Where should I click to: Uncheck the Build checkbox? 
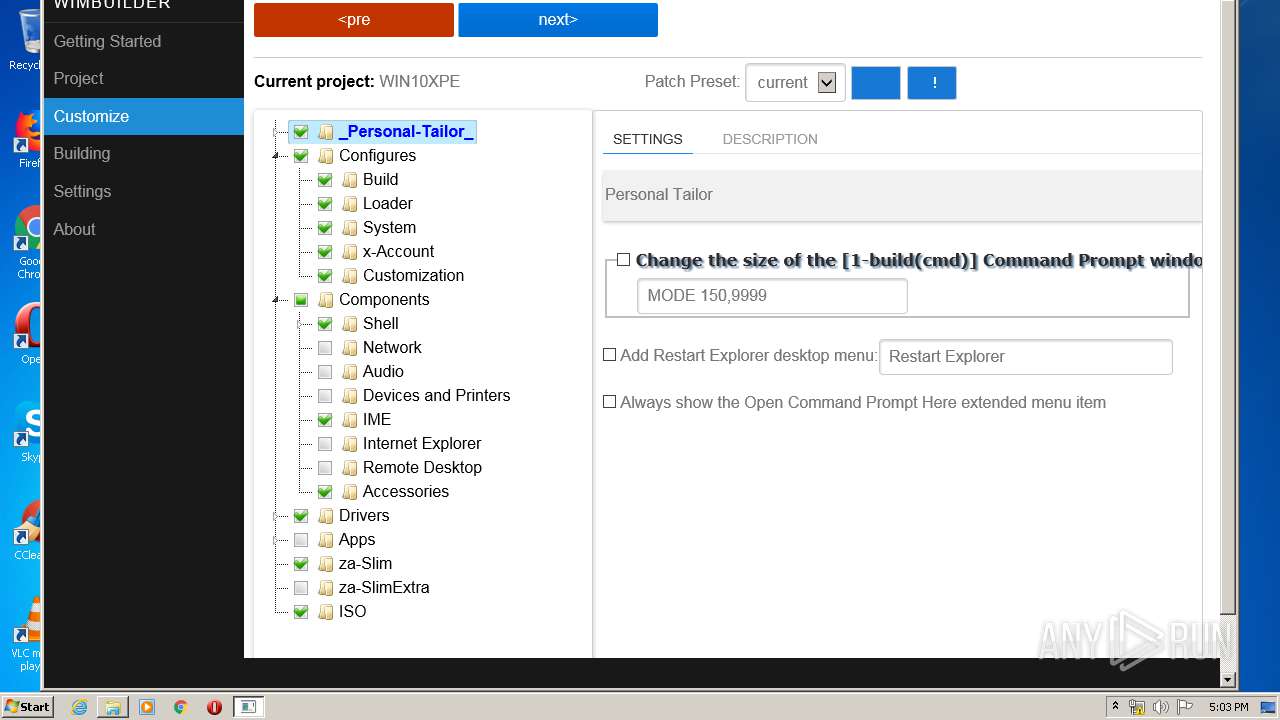point(325,180)
